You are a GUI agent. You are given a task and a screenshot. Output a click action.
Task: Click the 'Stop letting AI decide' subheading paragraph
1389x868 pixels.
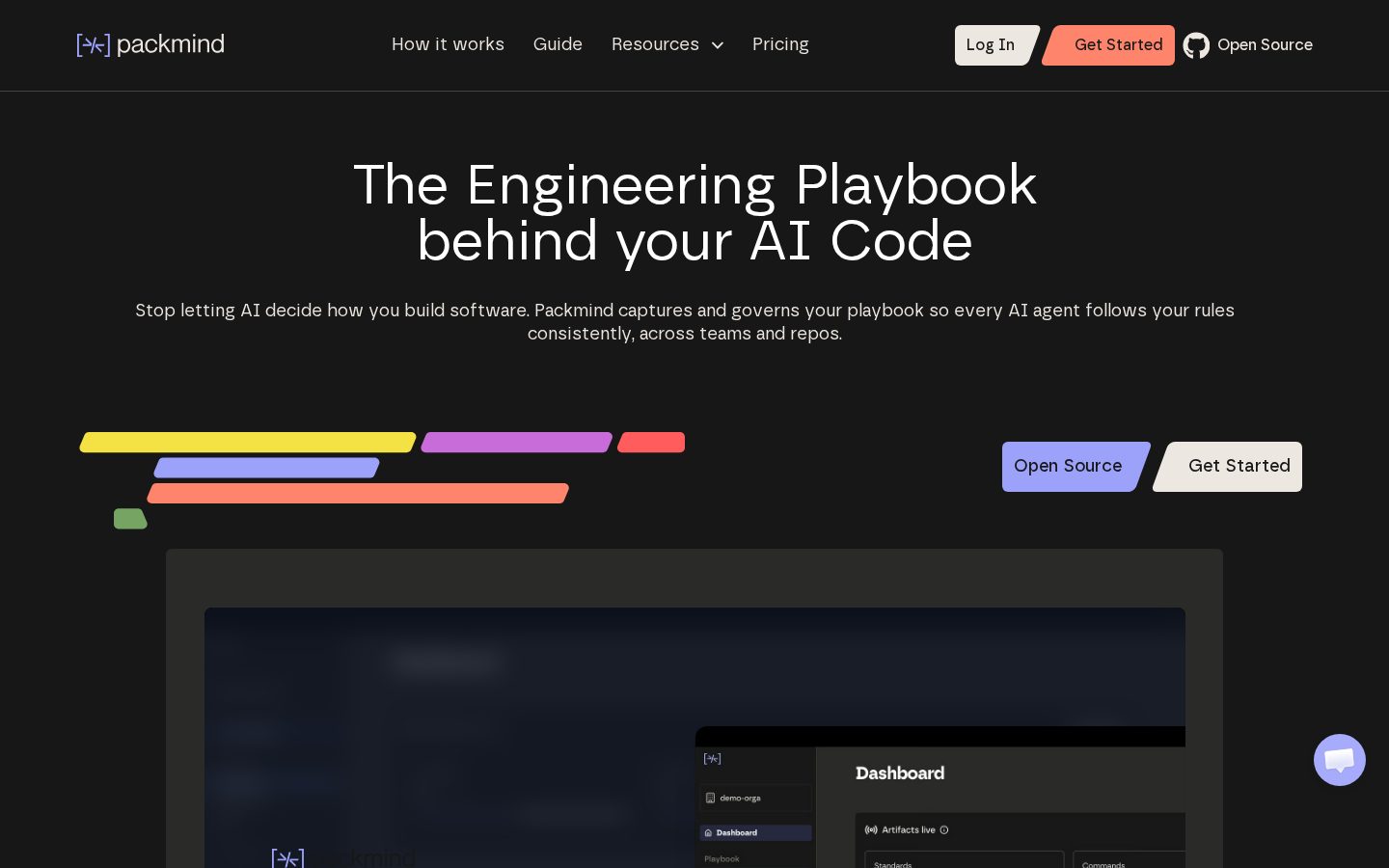(685, 322)
